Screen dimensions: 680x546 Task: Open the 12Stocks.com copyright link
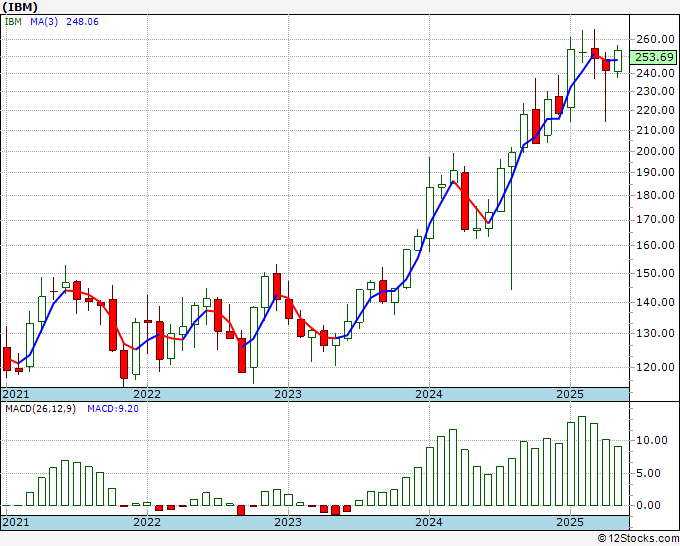[638, 539]
